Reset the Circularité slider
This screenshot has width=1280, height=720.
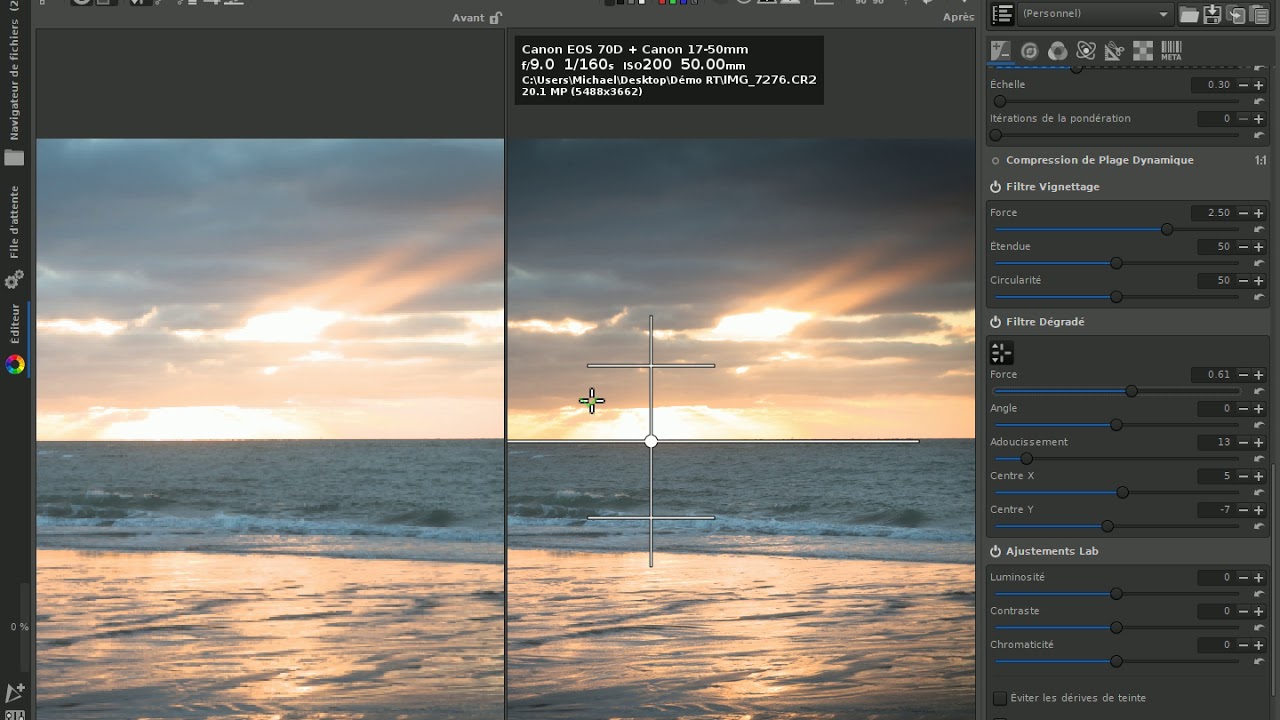[x=1259, y=297]
